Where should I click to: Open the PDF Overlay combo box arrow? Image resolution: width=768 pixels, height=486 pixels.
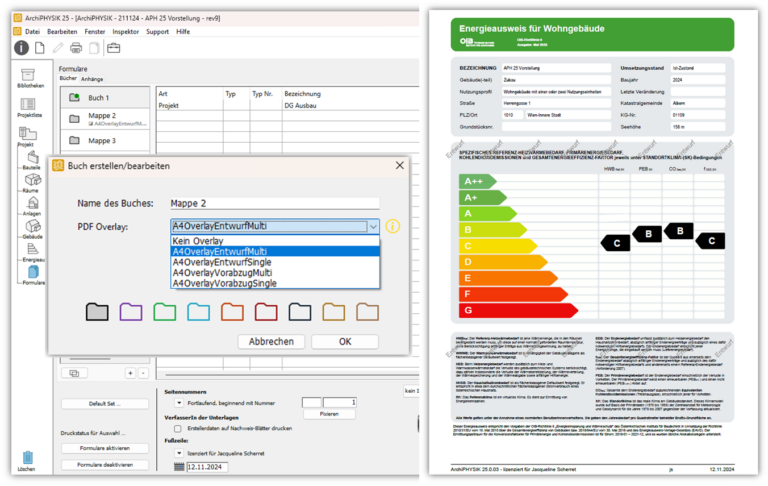click(x=373, y=226)
